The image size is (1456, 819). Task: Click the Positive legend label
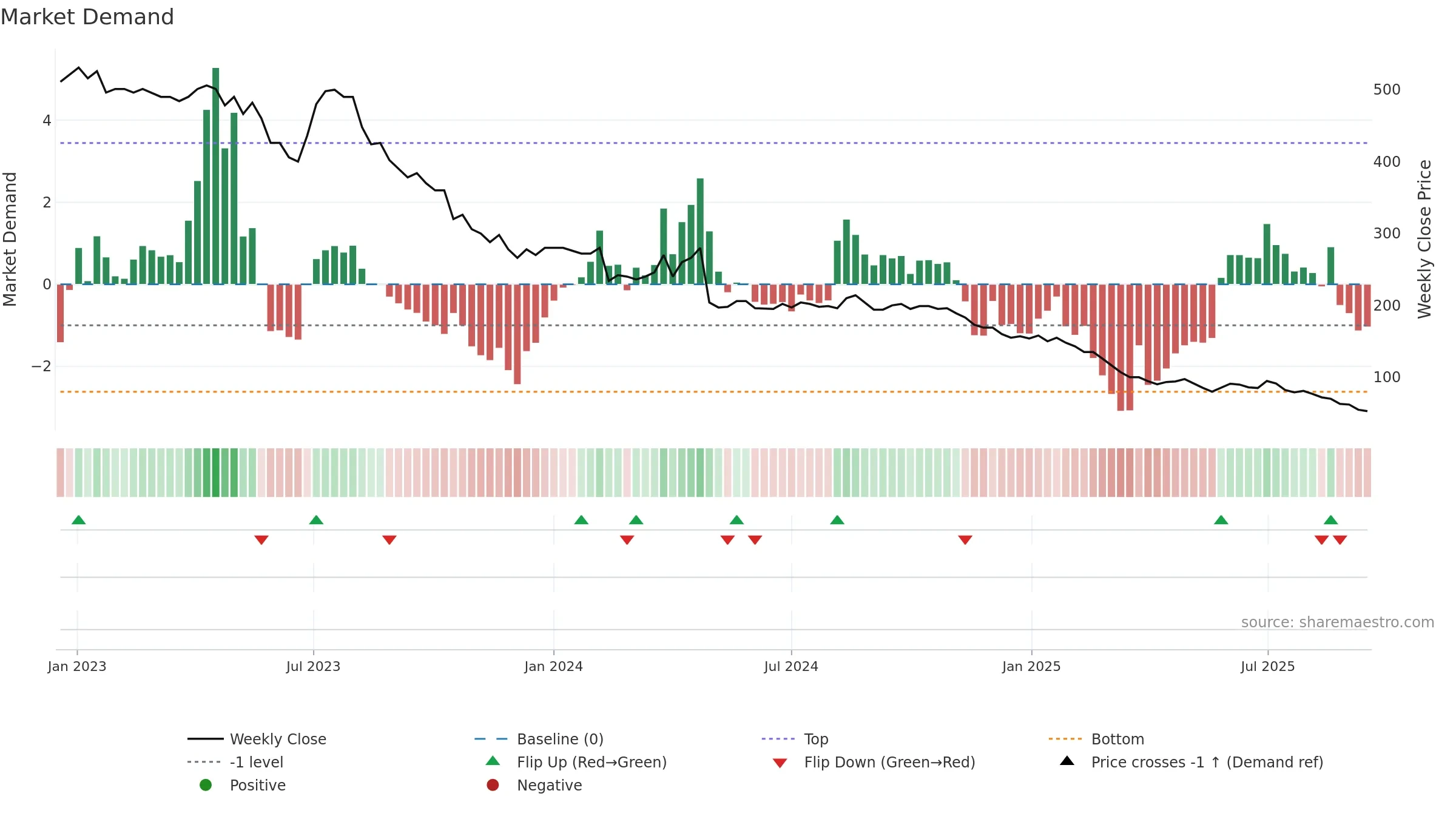coord(257,785)
